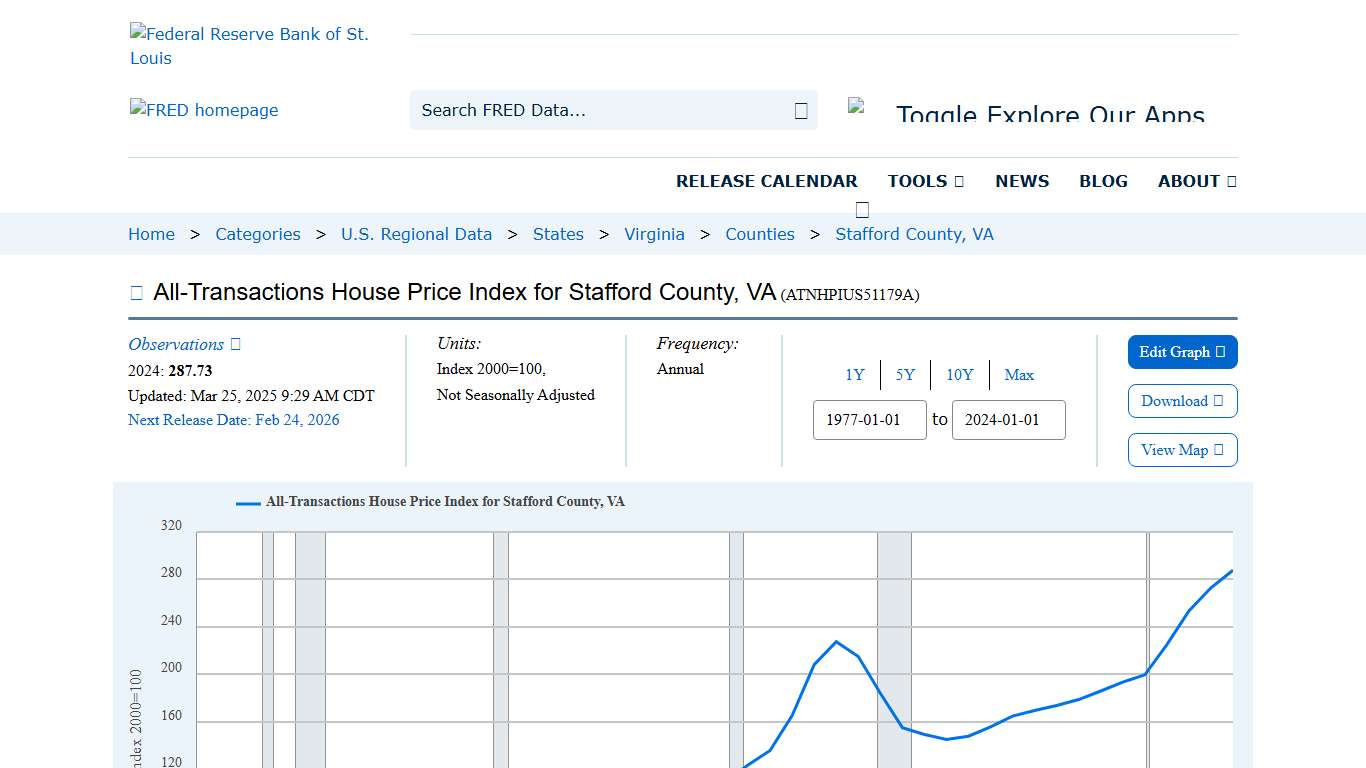Click the search magnifier icon in the search bar

(x=799, y=110)
